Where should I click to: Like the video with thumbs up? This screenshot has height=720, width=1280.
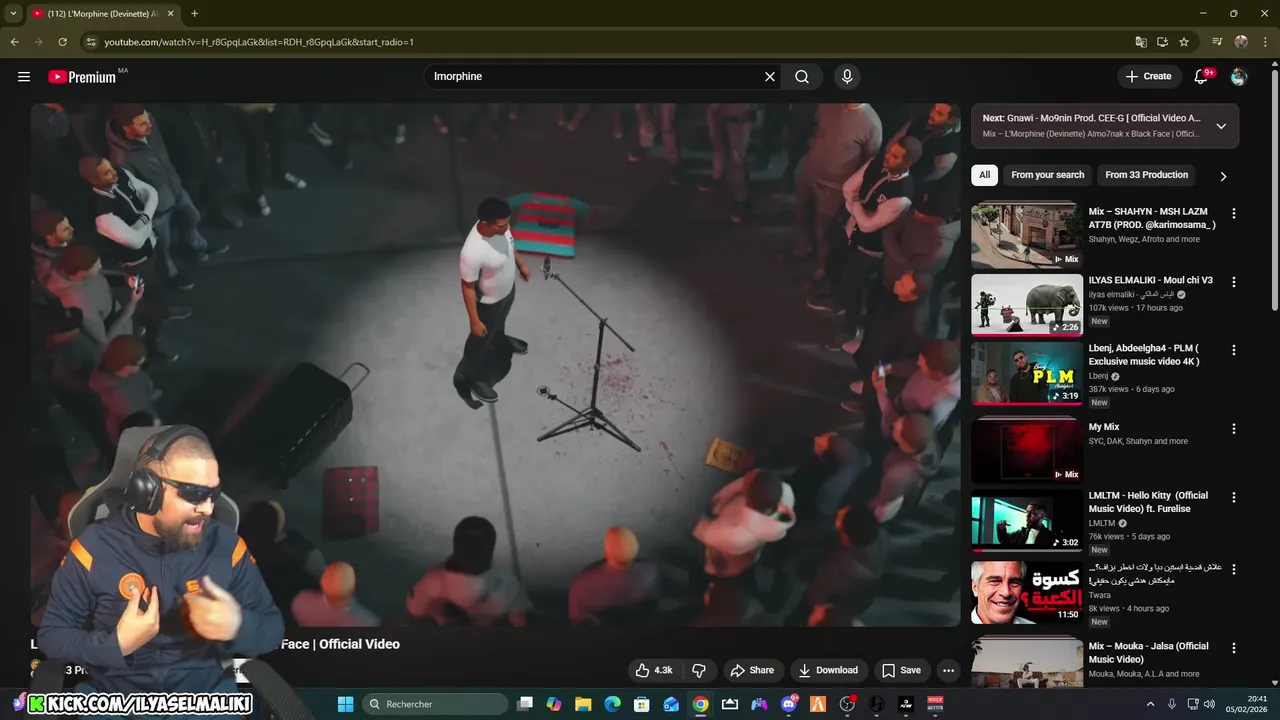click(x=654, y=670)
